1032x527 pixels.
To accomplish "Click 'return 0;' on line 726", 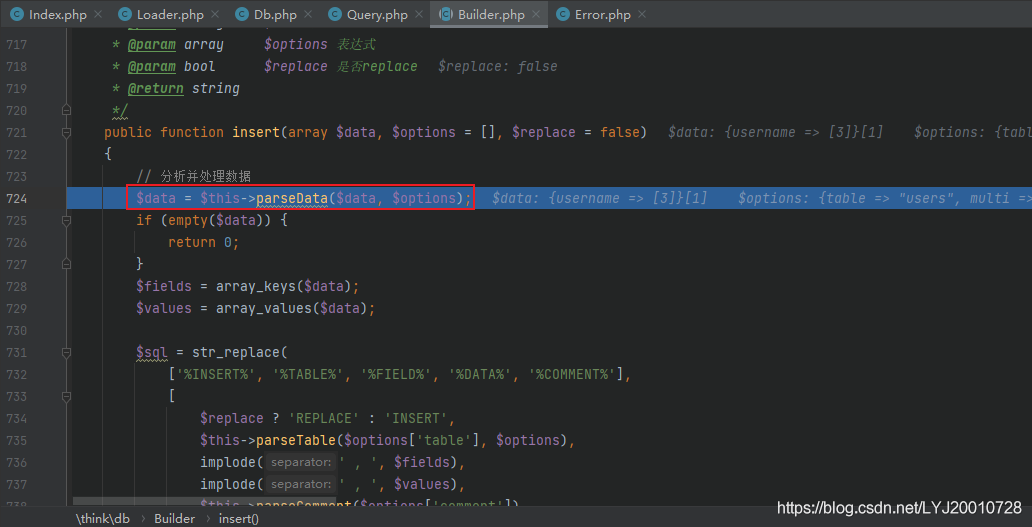I will (x=203, y=242).
